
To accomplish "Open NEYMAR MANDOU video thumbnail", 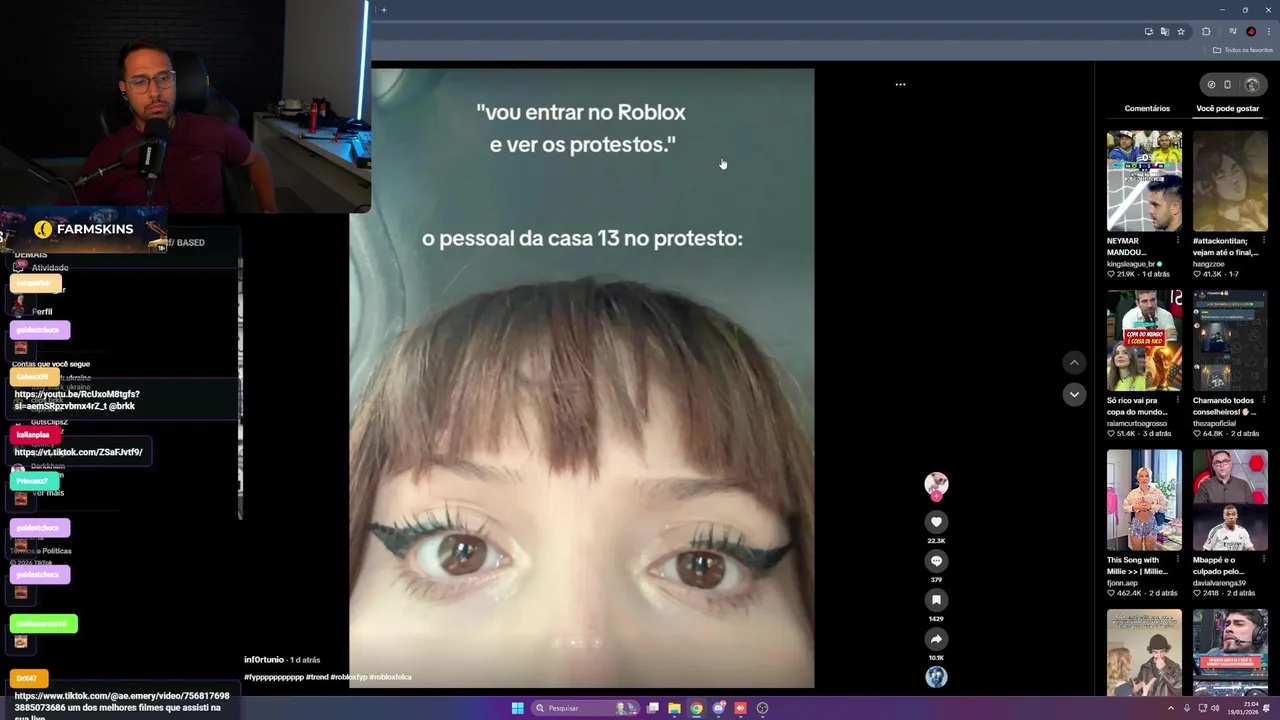I will [x=1144, y=181].
